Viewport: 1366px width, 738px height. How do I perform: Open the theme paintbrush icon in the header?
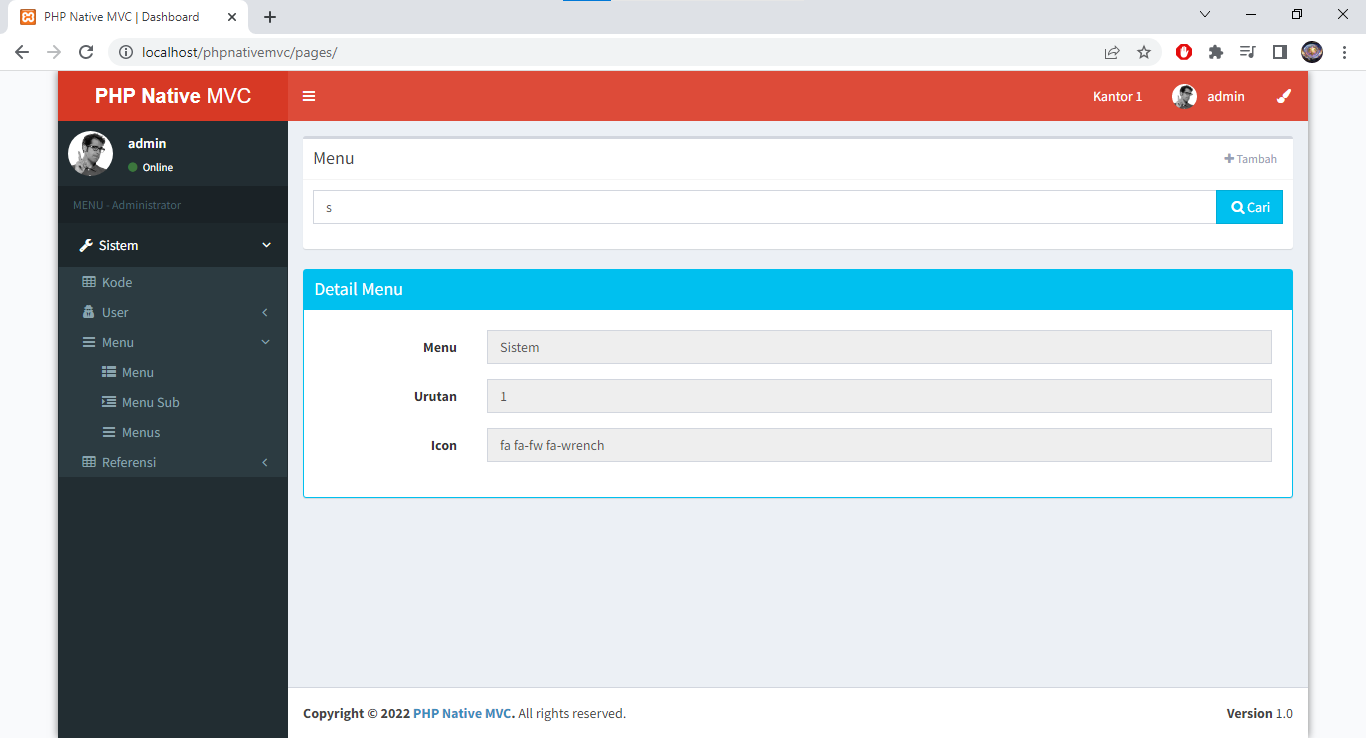[1284, 96]
